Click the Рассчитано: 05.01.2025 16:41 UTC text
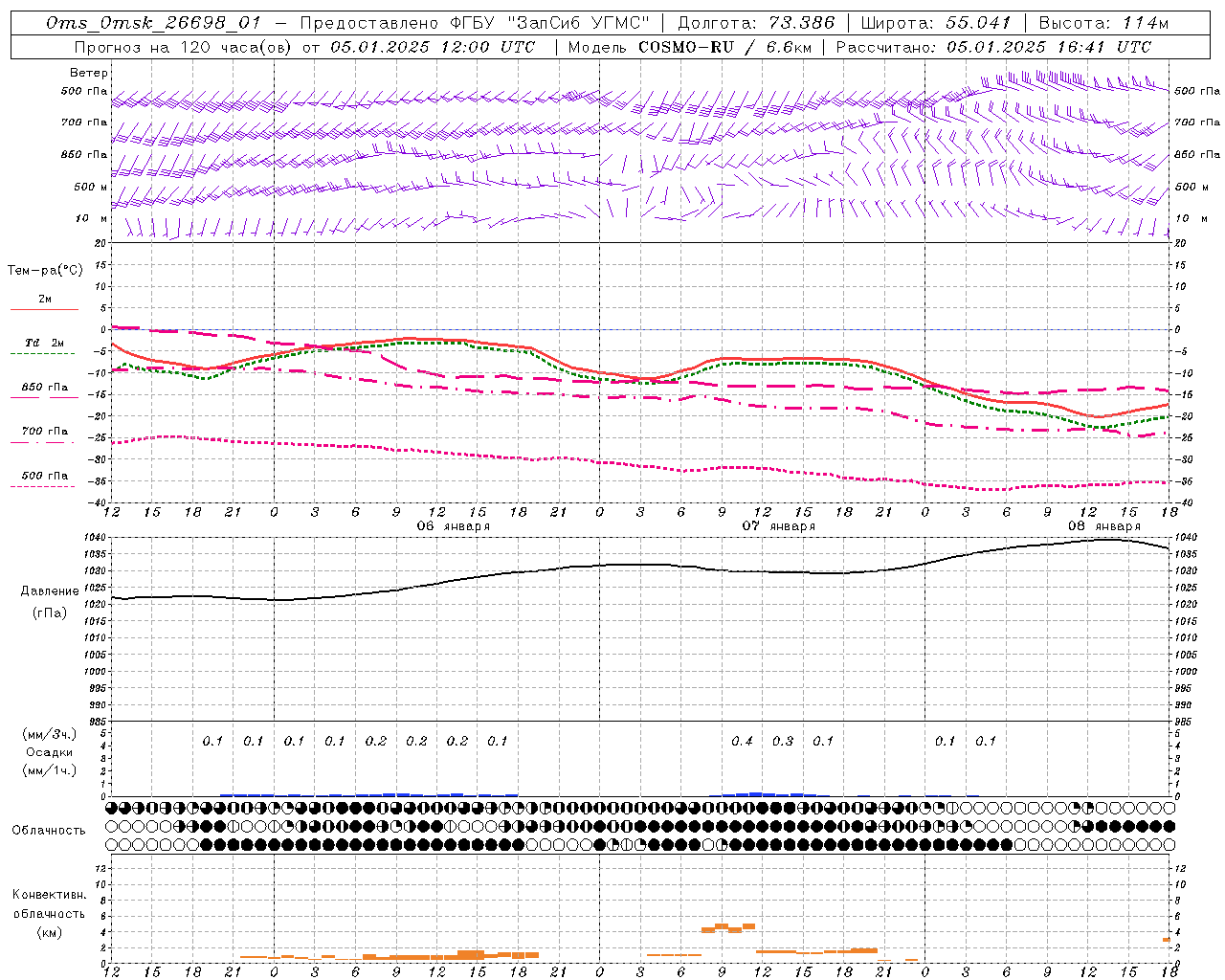 click(x=993, y=46)
